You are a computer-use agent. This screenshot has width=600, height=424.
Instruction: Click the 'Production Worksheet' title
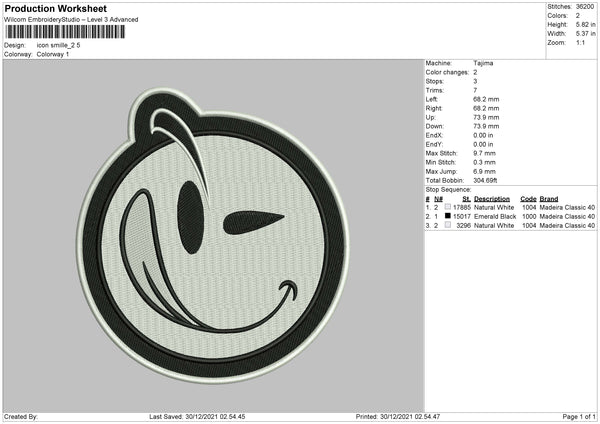pos(55,8)
